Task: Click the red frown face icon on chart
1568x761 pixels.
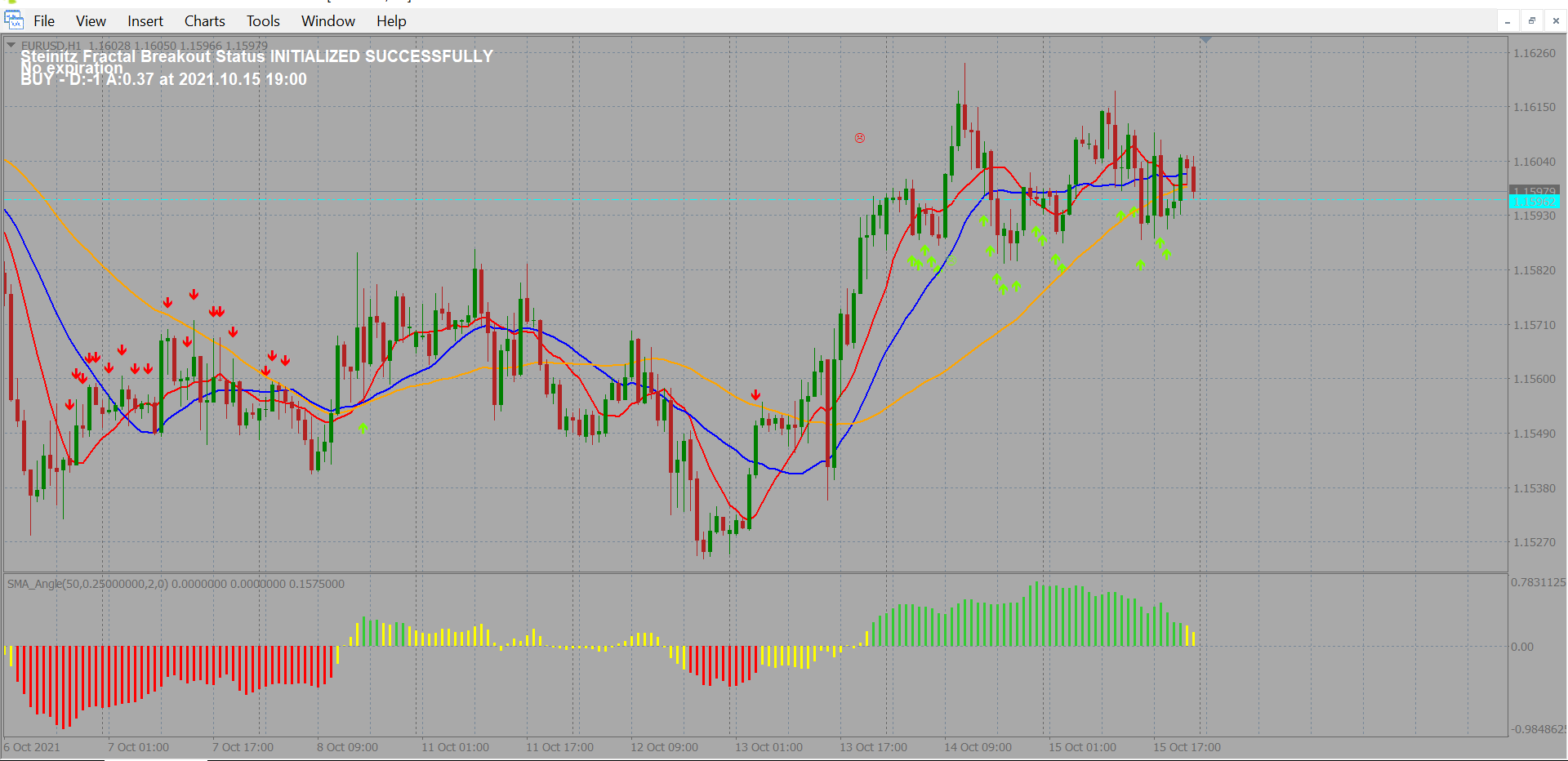Action: [860, 138]
